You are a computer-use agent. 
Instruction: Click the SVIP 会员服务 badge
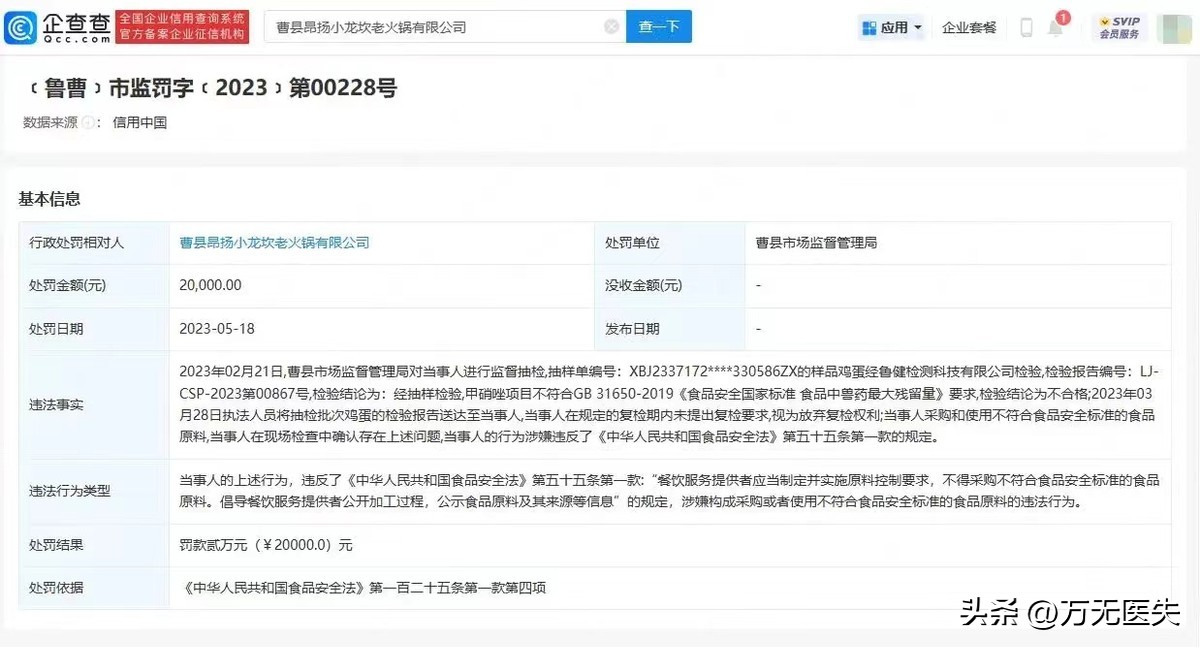pos(1118,27)
